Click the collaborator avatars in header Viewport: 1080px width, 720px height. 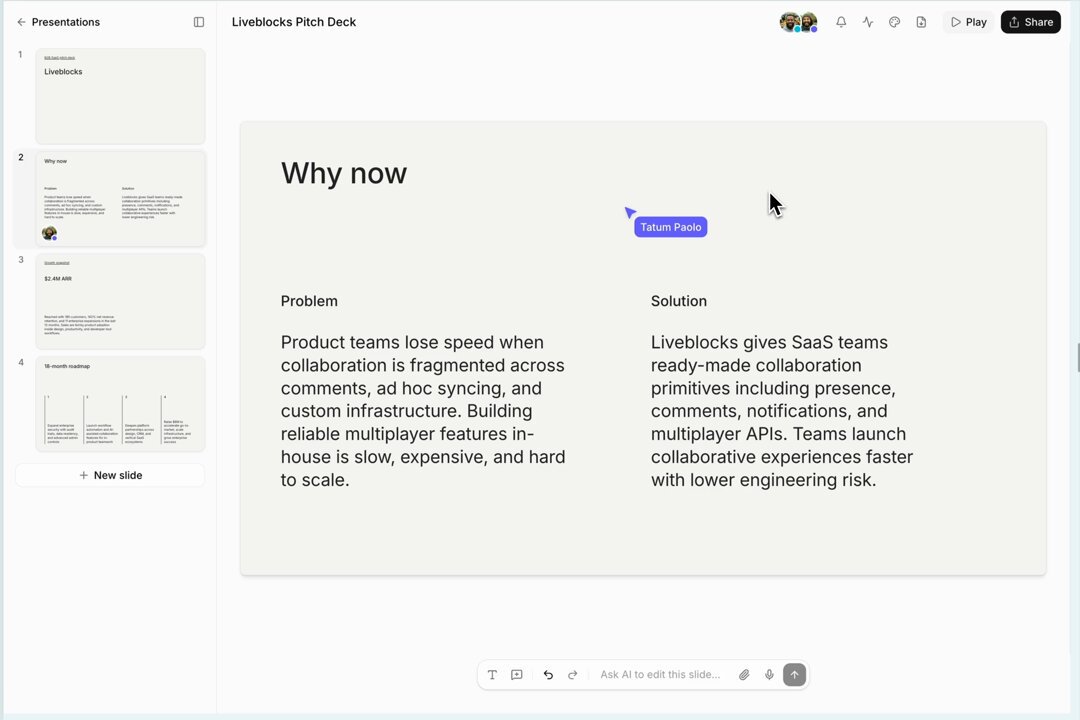pyautogui.click(x=798, y=22)
